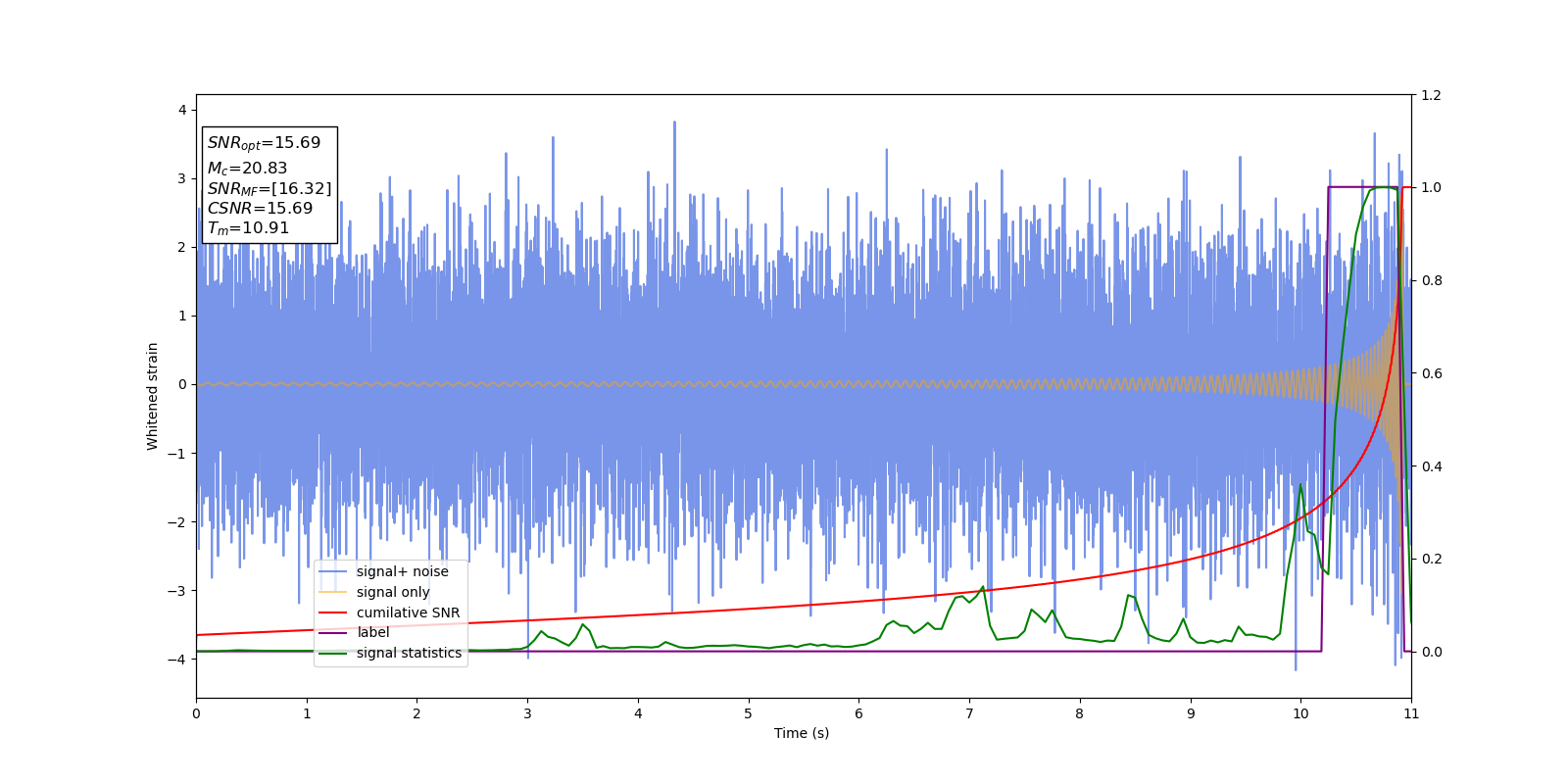Image resolution: width=1568 pixels, height=784 pixels.
Task: Click the CSNR=15.69 annotation text
Action: tap(260, 209)
